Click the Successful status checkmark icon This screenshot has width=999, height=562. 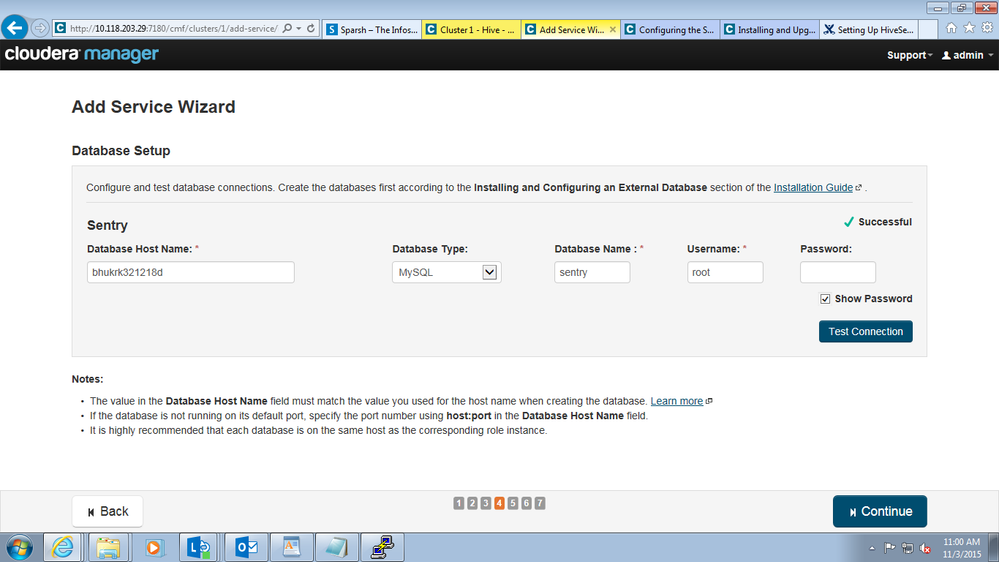click(x=849, y=222)
